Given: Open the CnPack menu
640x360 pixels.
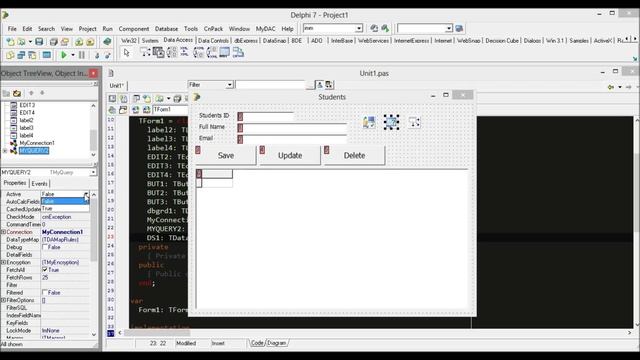Looking at the screenshot, I should (213, 29).
